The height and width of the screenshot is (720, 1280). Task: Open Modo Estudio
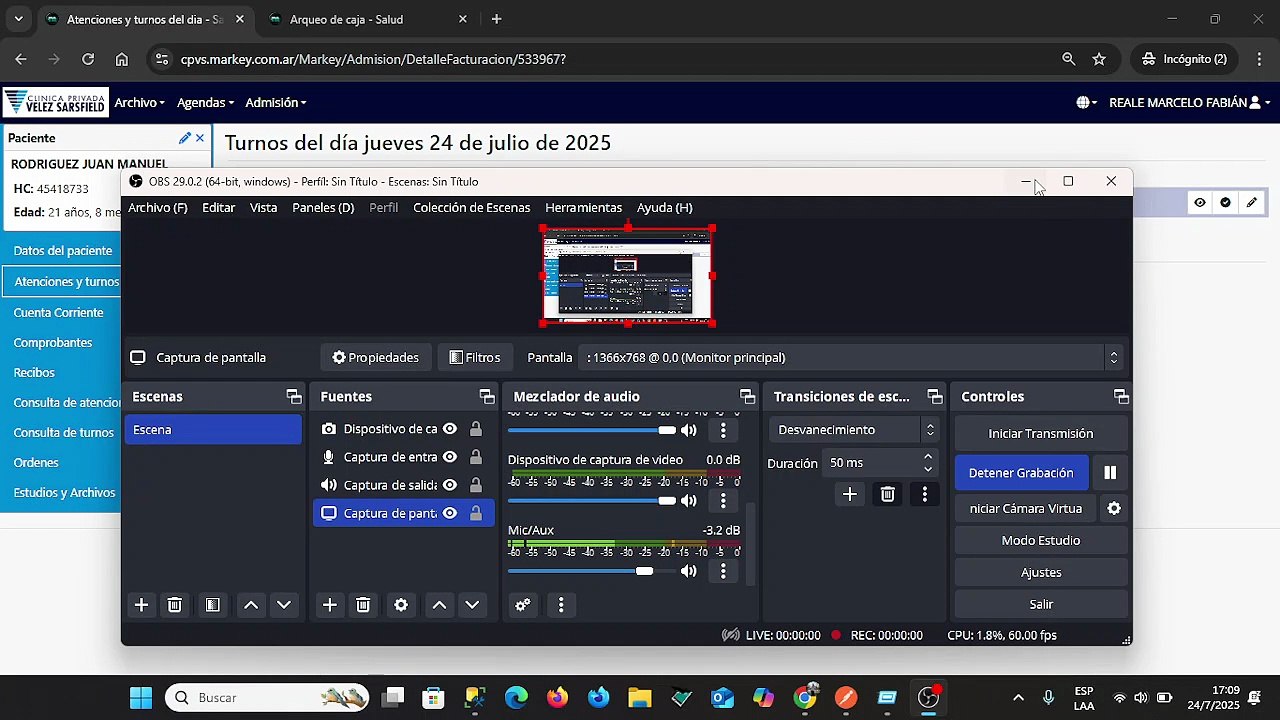(1041, 540)
